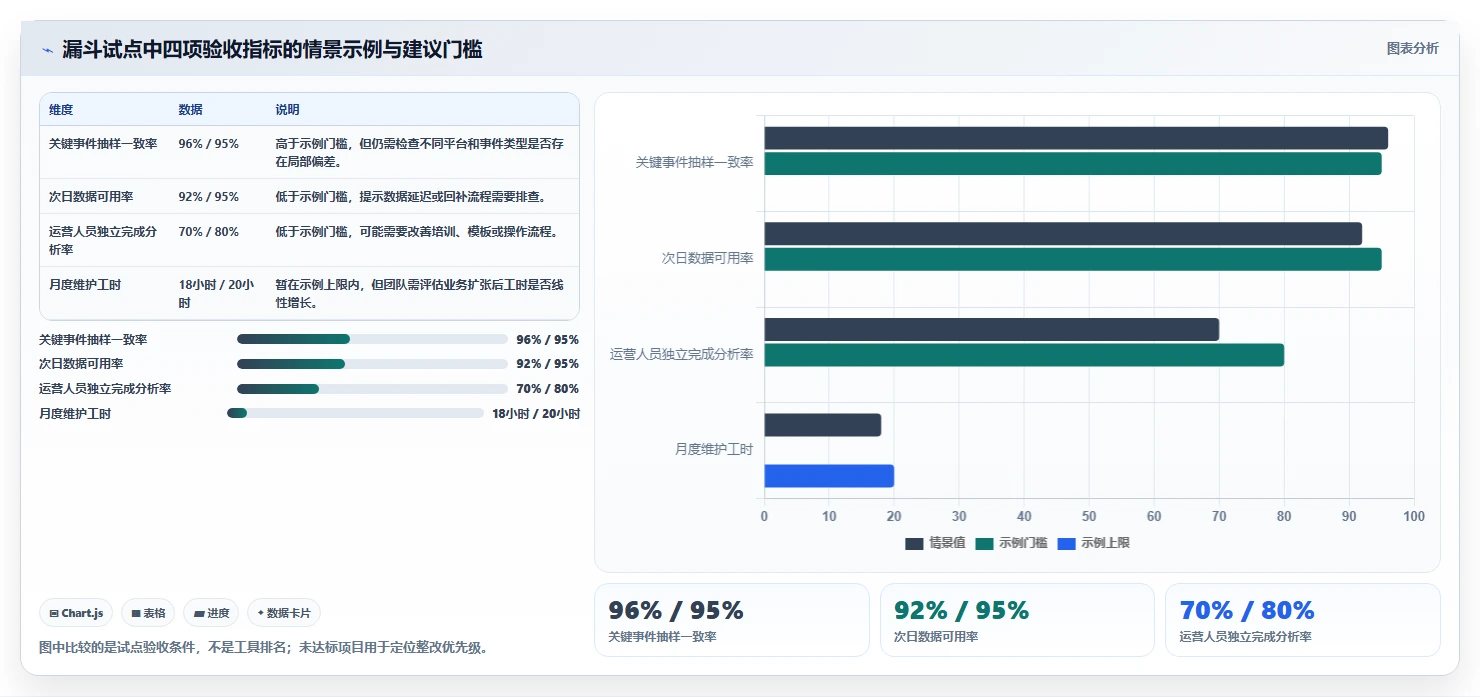Select table cell 18小时 / 20小时
Image resolution: width=1480 pixels, height=697 pixels.
pyautogui.click(x=216, y=293)
